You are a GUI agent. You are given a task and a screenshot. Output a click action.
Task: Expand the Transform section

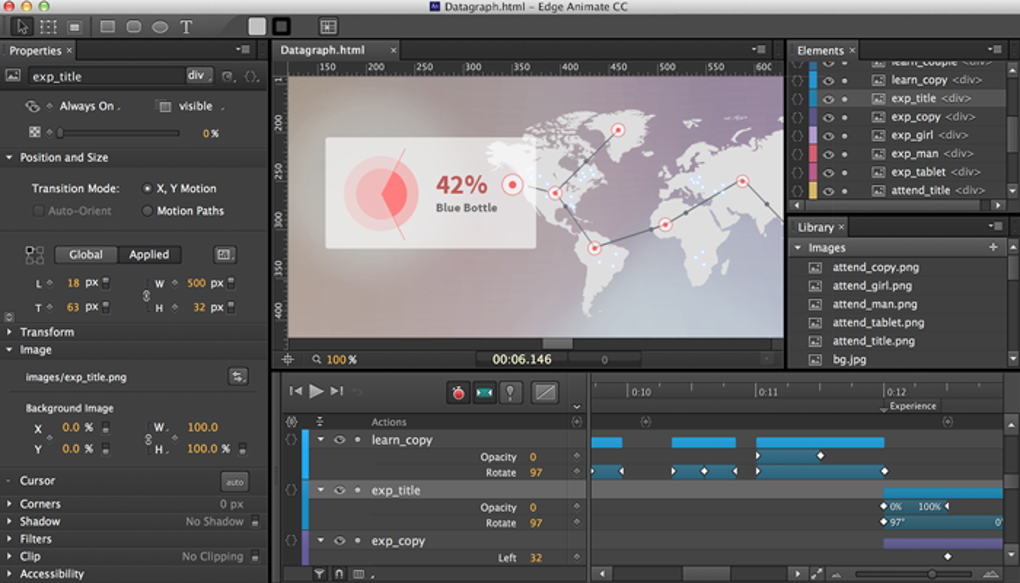(10, 332)
